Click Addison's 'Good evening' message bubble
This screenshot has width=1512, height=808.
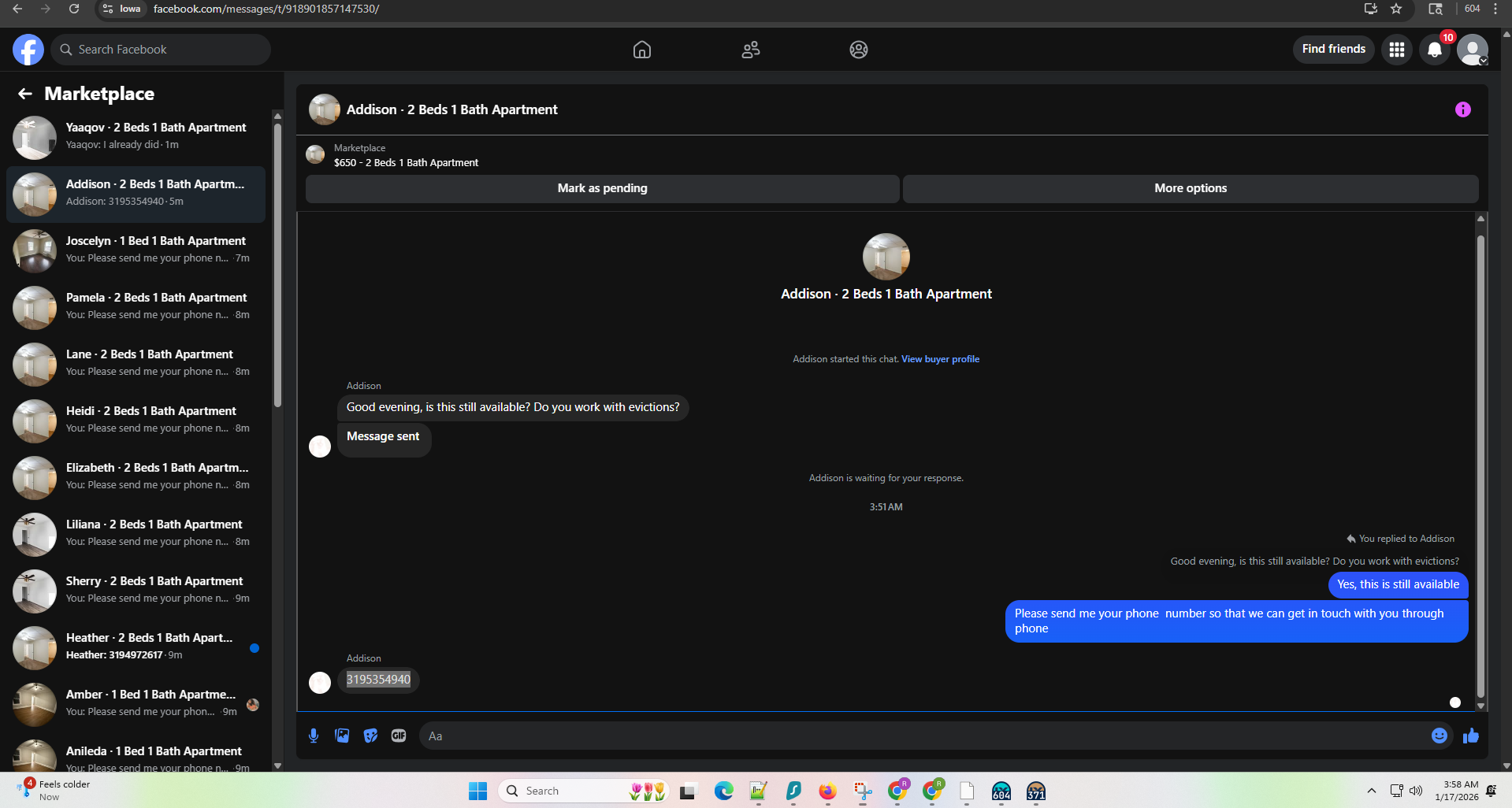513,407
